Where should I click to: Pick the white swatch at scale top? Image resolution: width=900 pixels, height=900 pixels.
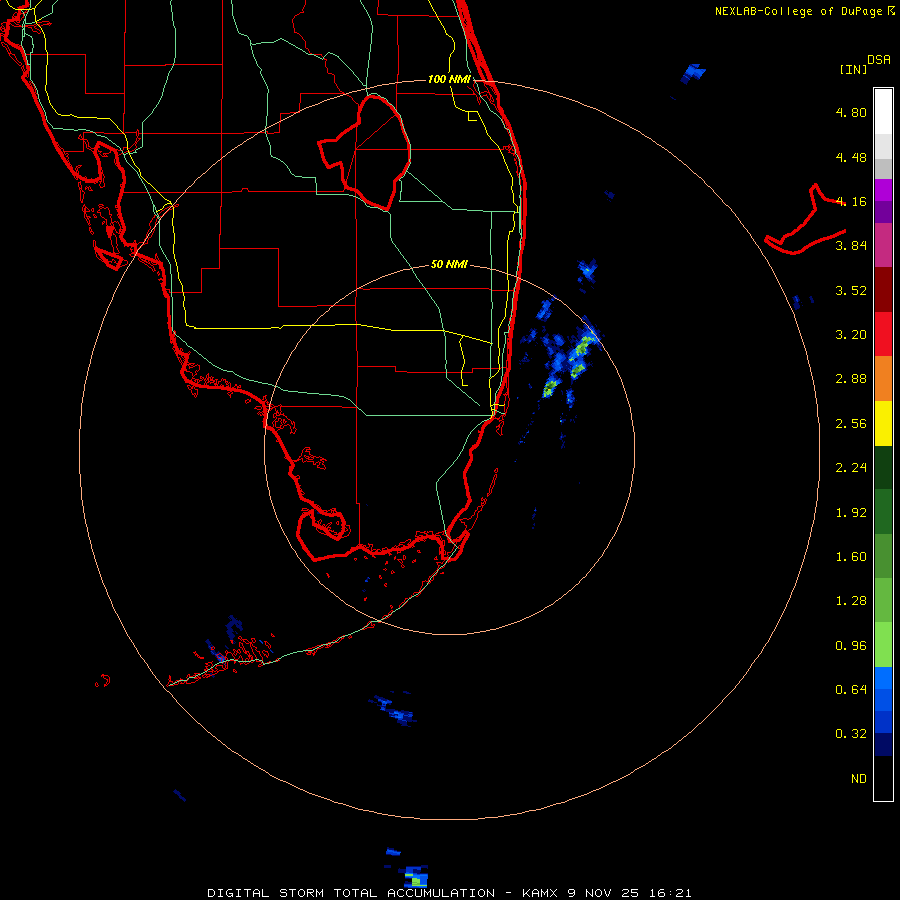point(883,111)
